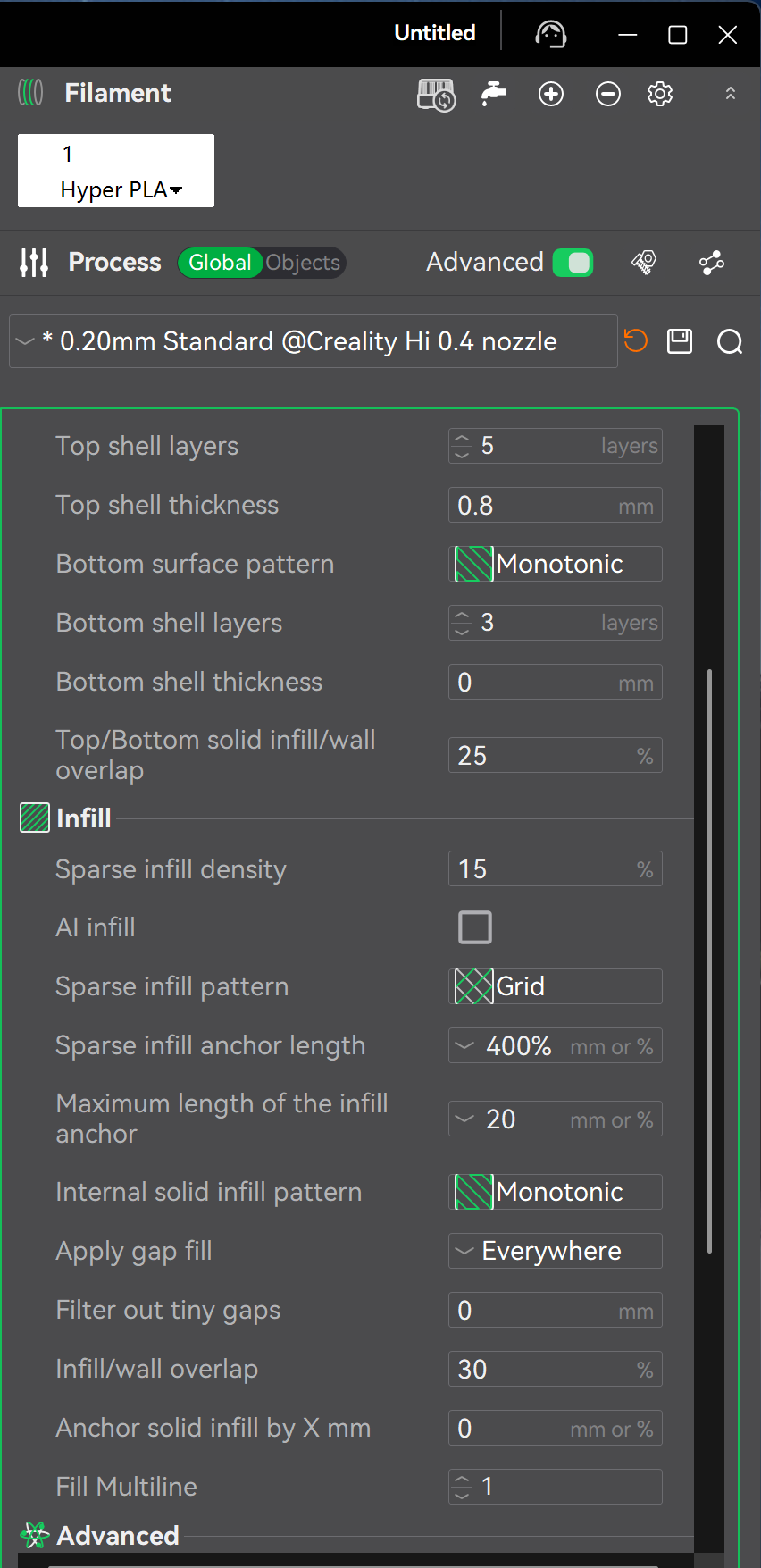Enable the AI infill checkbox
This screenshot has width=761, height=1568.
pos(475,927)
